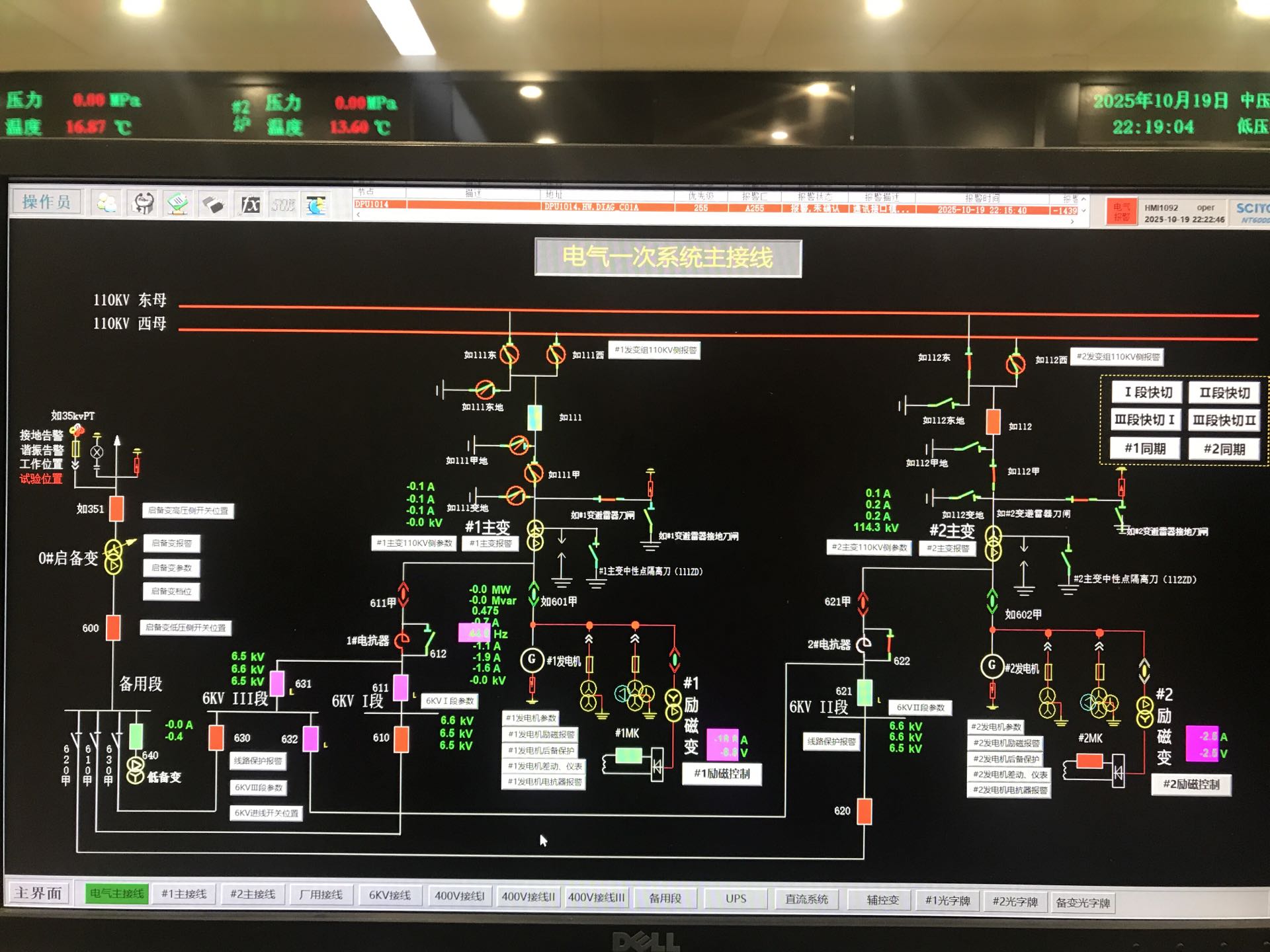This screenshot has width=1270, height=952.
Task: Toggle the 600 breaker switch
Action: pos(114,627)
